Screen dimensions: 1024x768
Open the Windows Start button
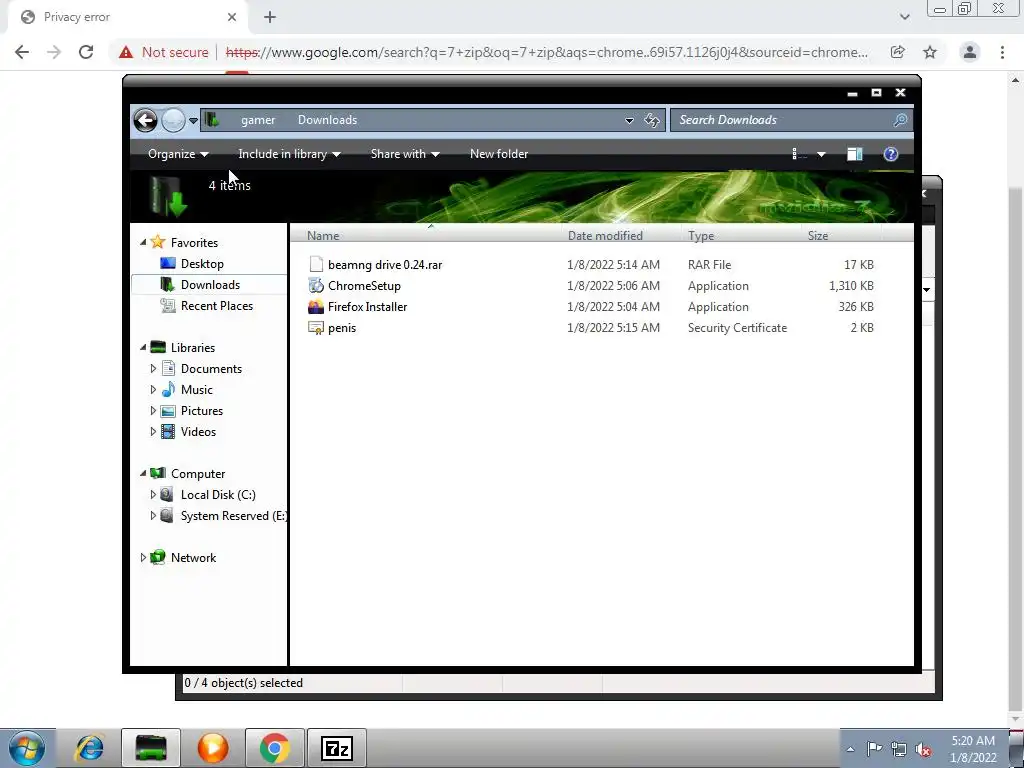tap(27, 748)
